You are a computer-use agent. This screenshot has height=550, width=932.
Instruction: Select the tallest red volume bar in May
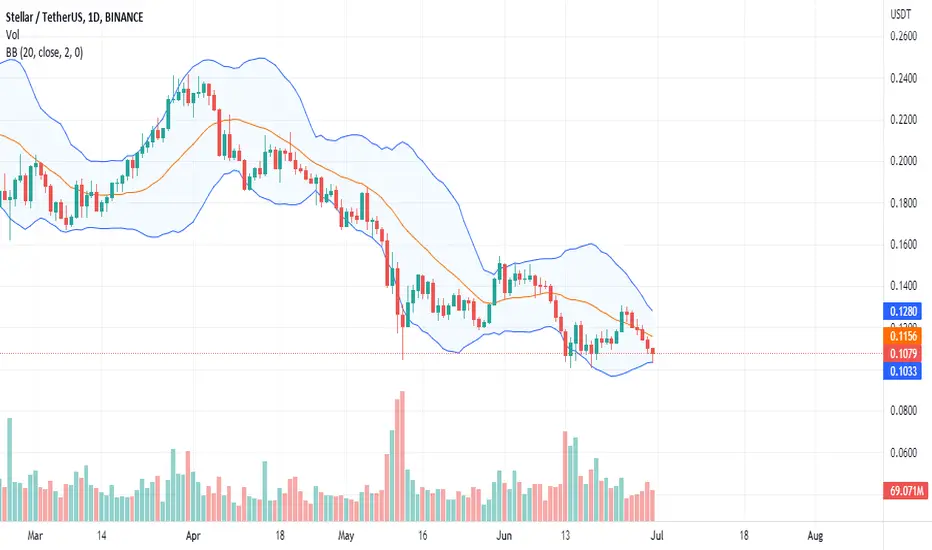(x=402, y=456)
